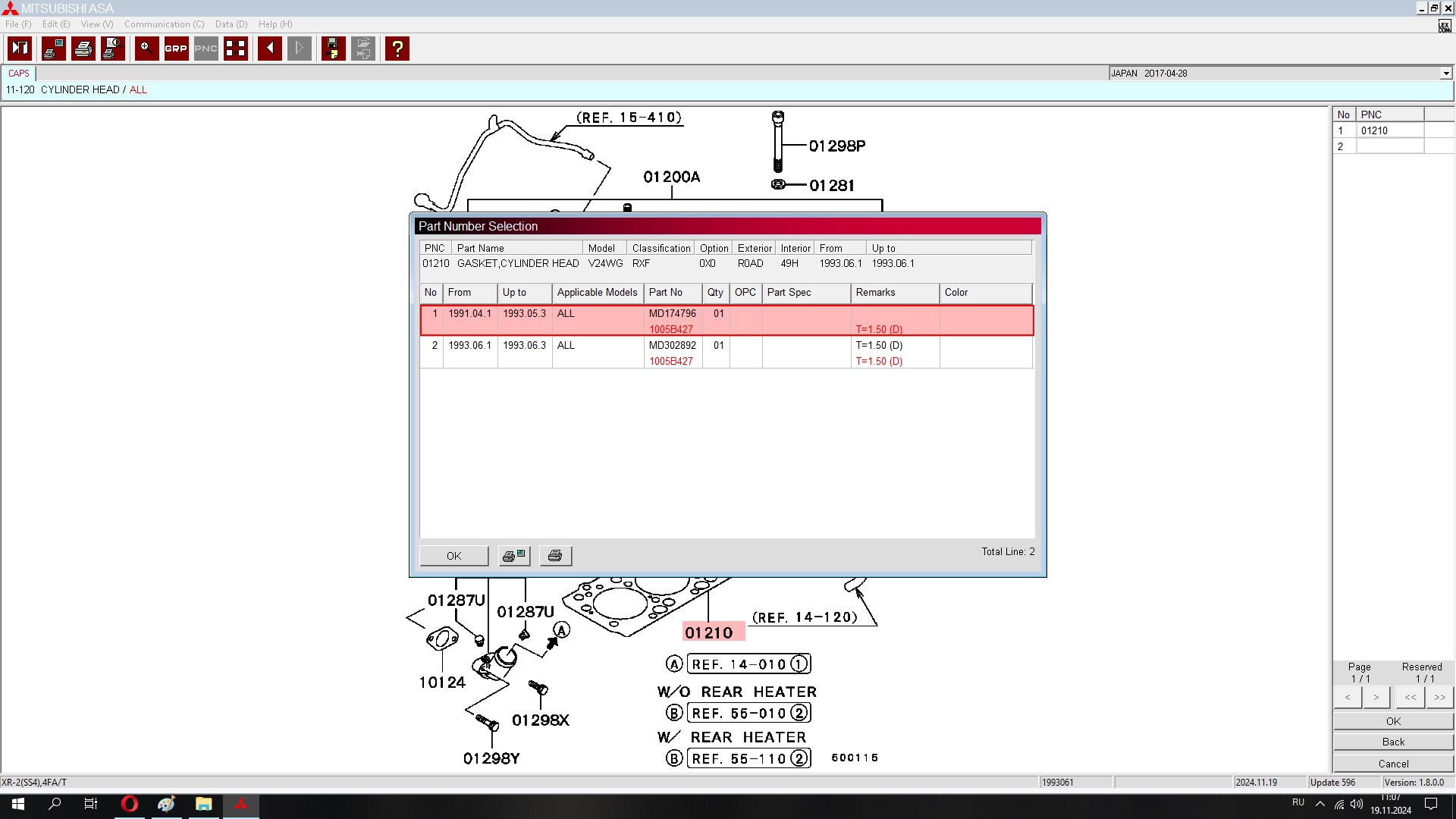The height and width of the screenshot is (819, 1456).
Task: Select part row MD302892
Action: (x=672, y=346)
